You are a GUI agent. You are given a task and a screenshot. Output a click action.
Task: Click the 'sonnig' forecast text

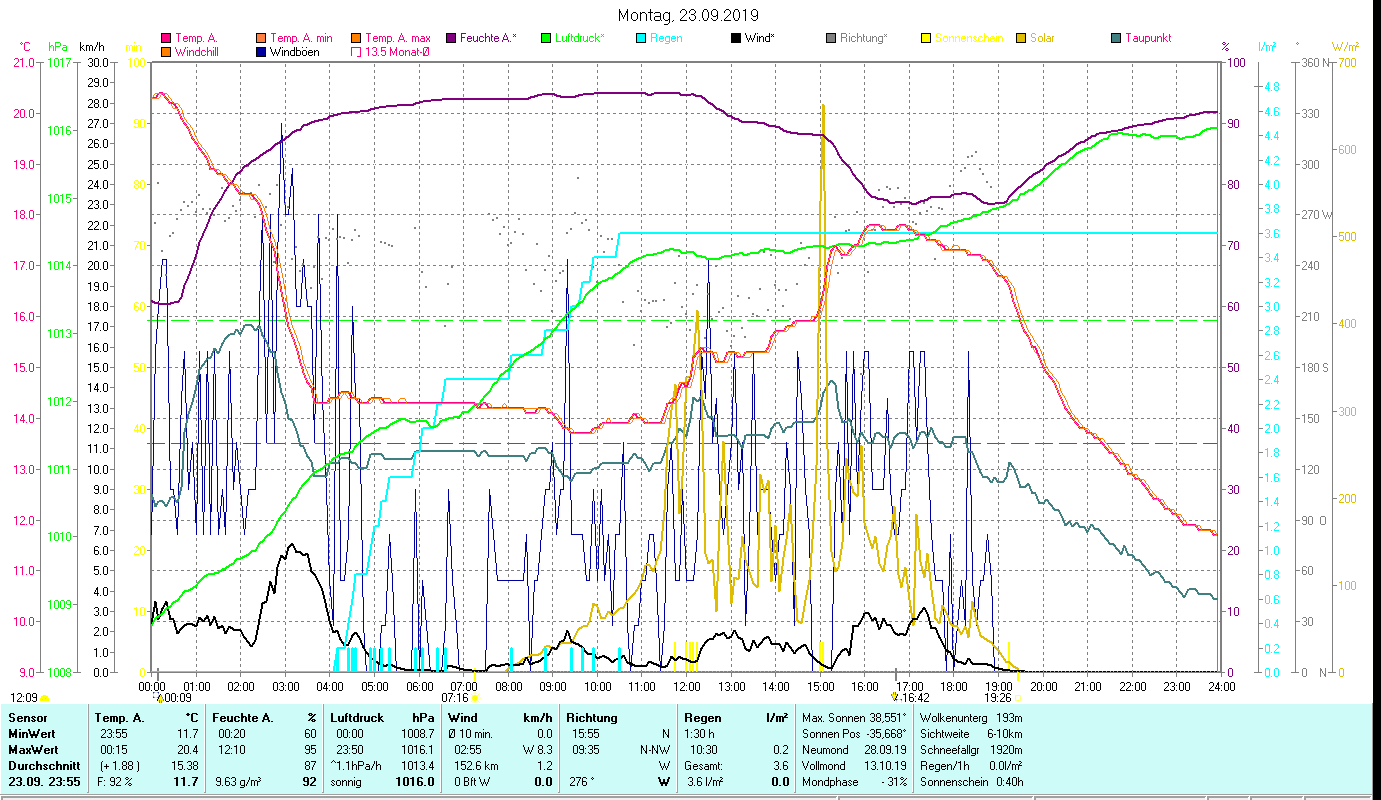tap(346, 782)
